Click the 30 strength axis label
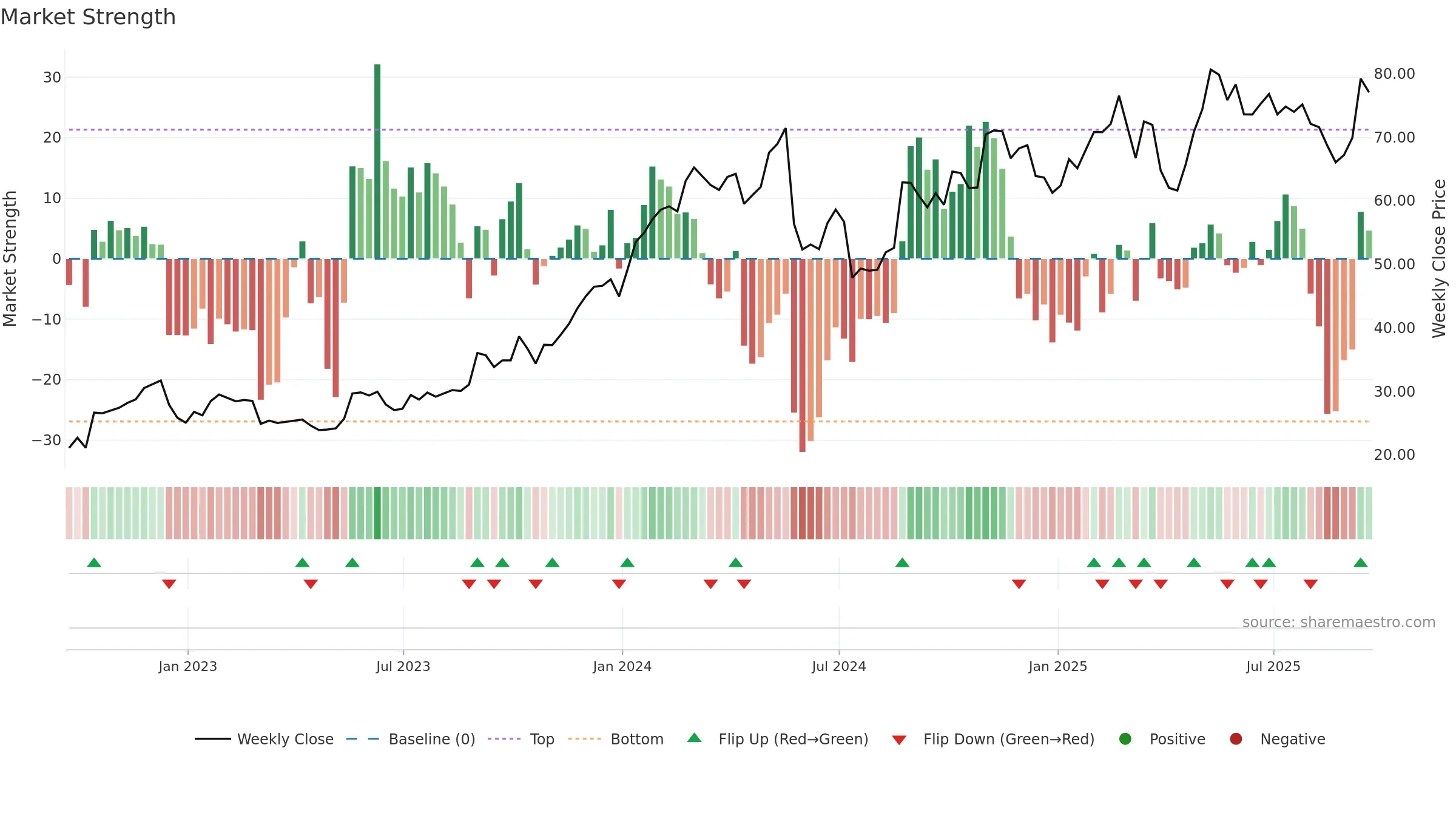The image size is (1456, 819). [52, 78]
